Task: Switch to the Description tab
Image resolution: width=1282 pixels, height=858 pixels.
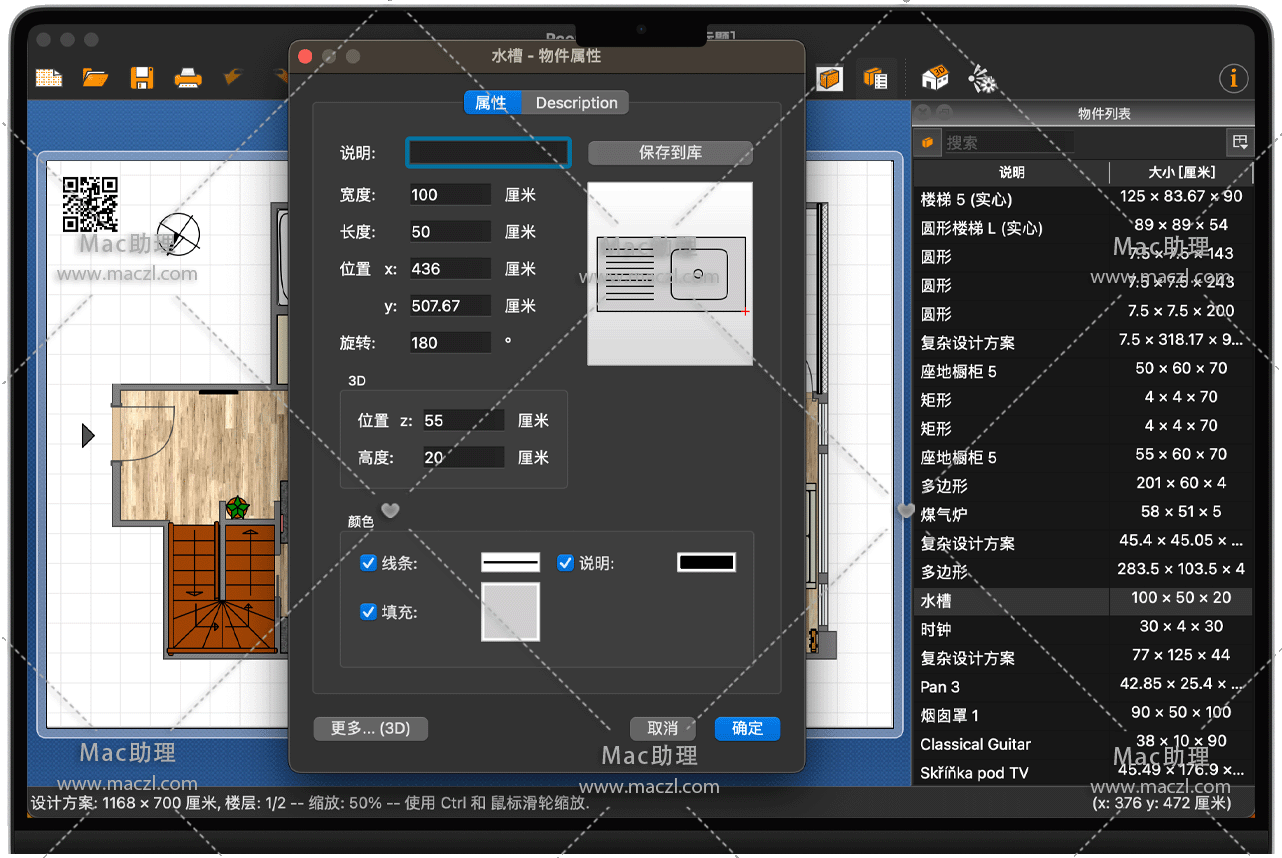Action: pyautogui.click(x=576, y=102)
